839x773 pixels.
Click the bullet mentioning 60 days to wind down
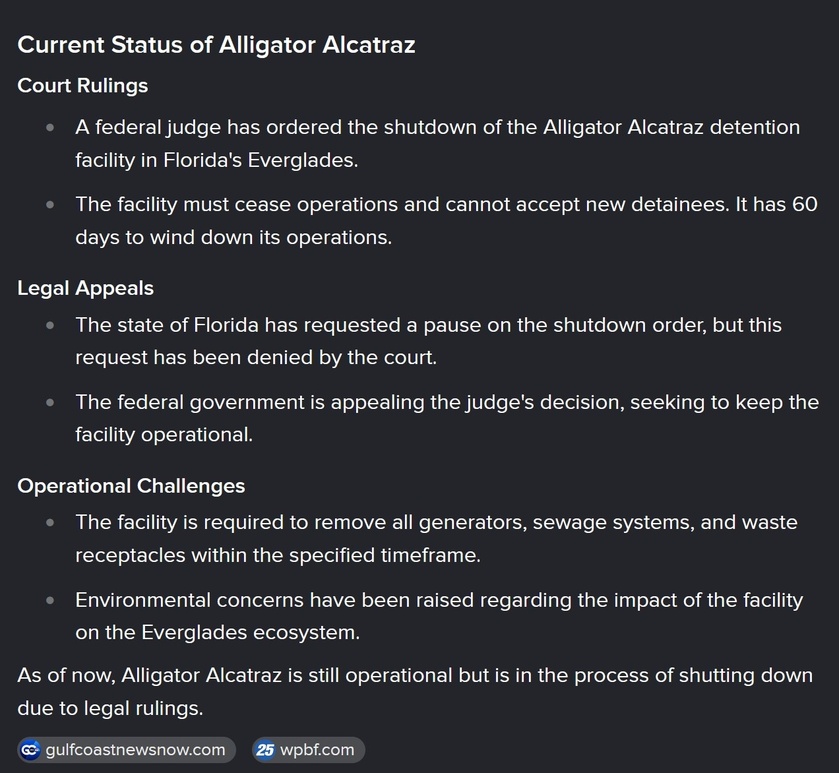pyautogui.click(x=446, y=220)
